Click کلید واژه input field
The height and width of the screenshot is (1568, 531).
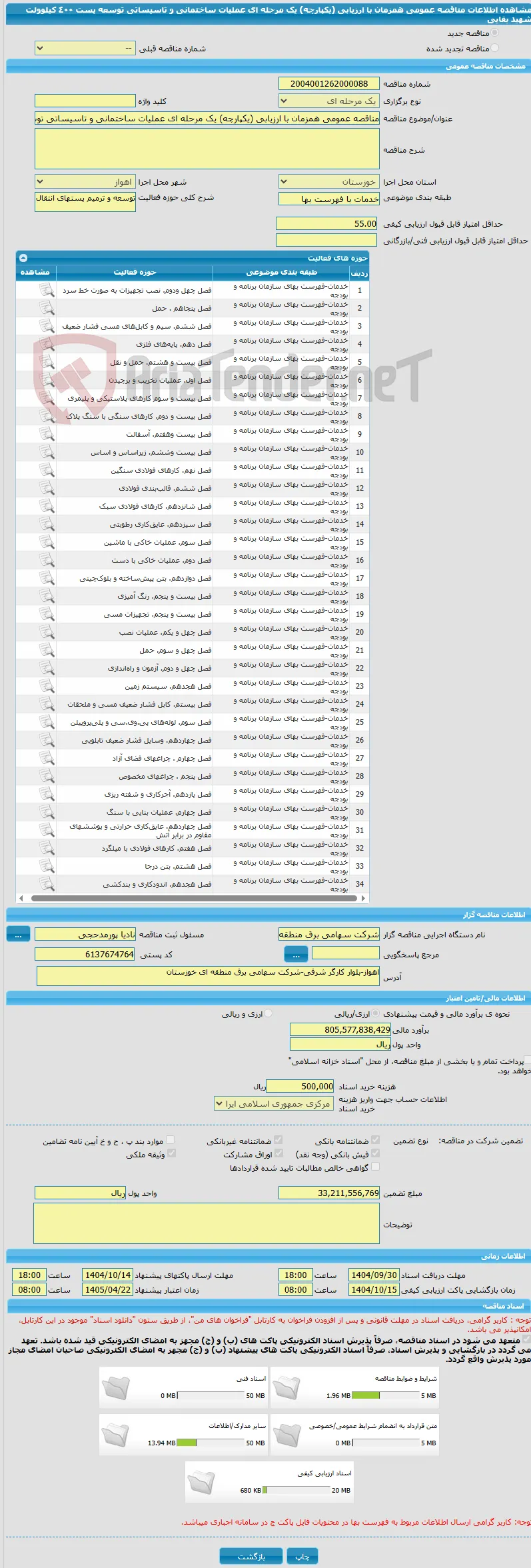pyautogui.click(x=85, y=101)
